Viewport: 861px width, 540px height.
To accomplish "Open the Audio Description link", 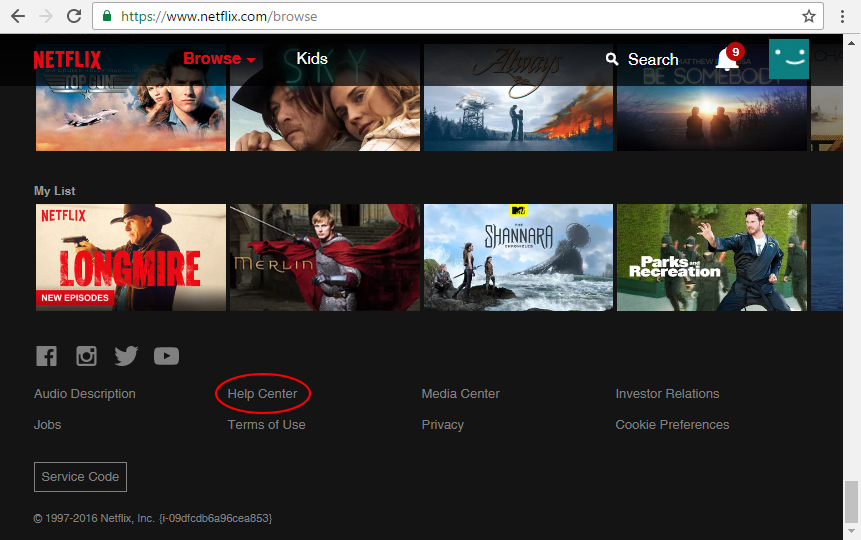I will [x=85, y=394].
